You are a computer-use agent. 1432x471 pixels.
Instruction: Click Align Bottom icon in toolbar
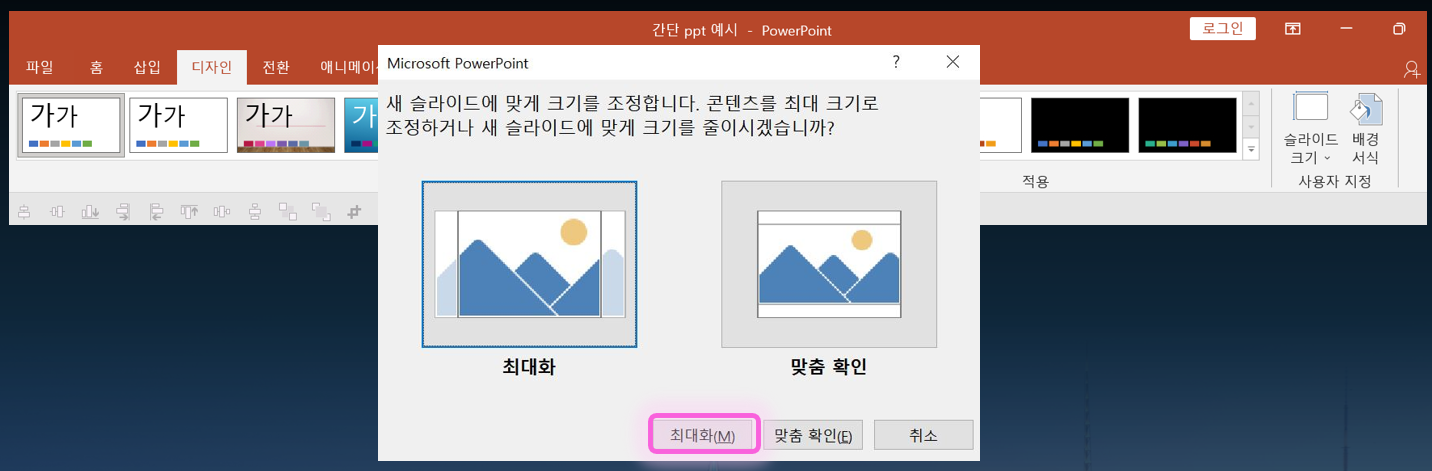click(90, 212)
